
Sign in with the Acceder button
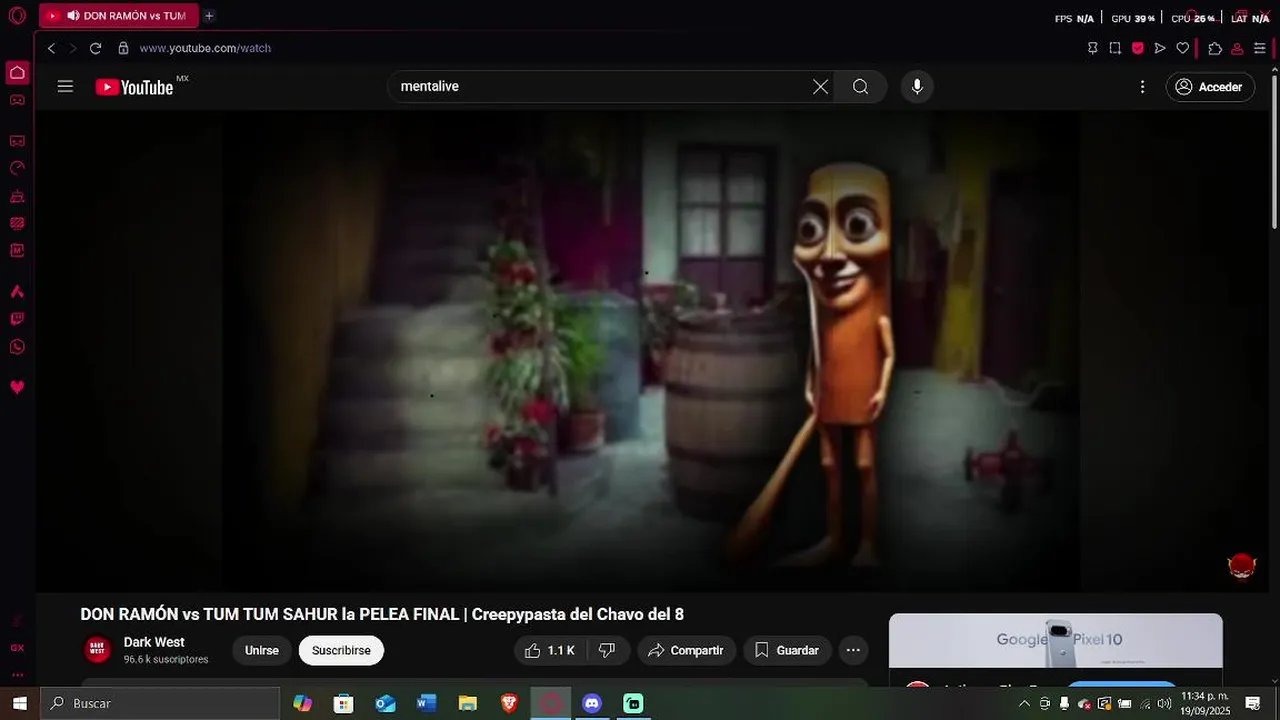point(1210,87)
